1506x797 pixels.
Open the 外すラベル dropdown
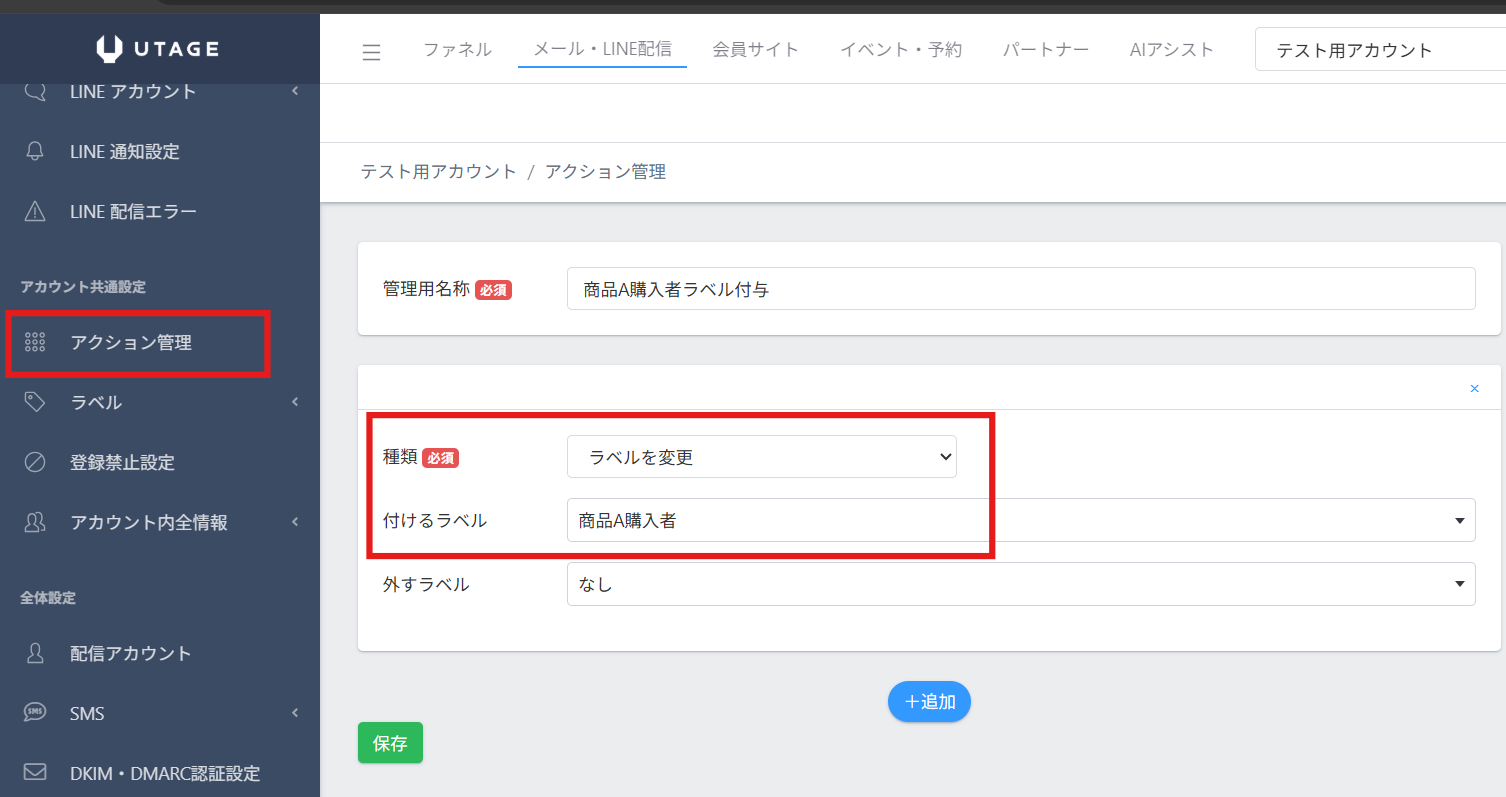pyautogui.click(x=1020, y=584)
